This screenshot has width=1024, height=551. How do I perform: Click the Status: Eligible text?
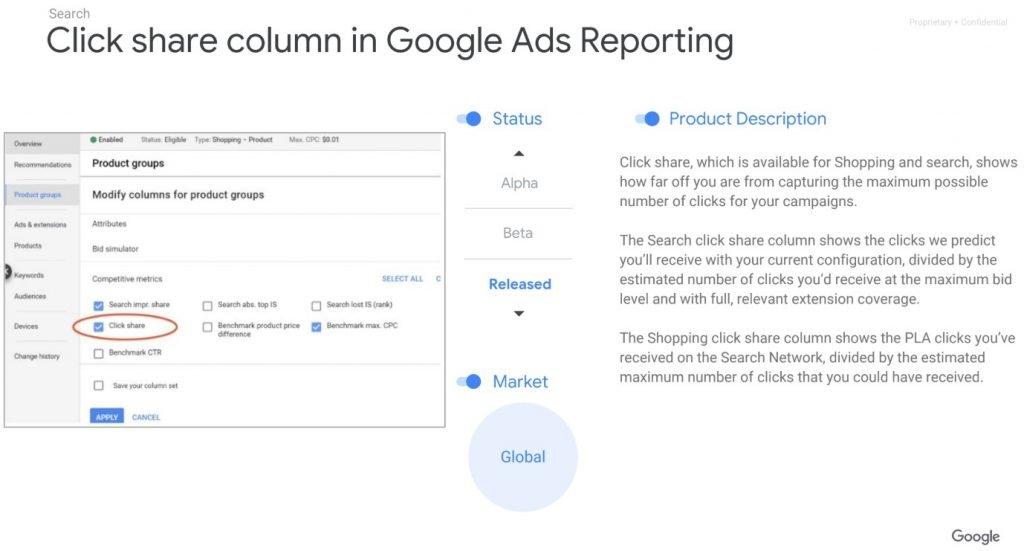tap(163, 140)
